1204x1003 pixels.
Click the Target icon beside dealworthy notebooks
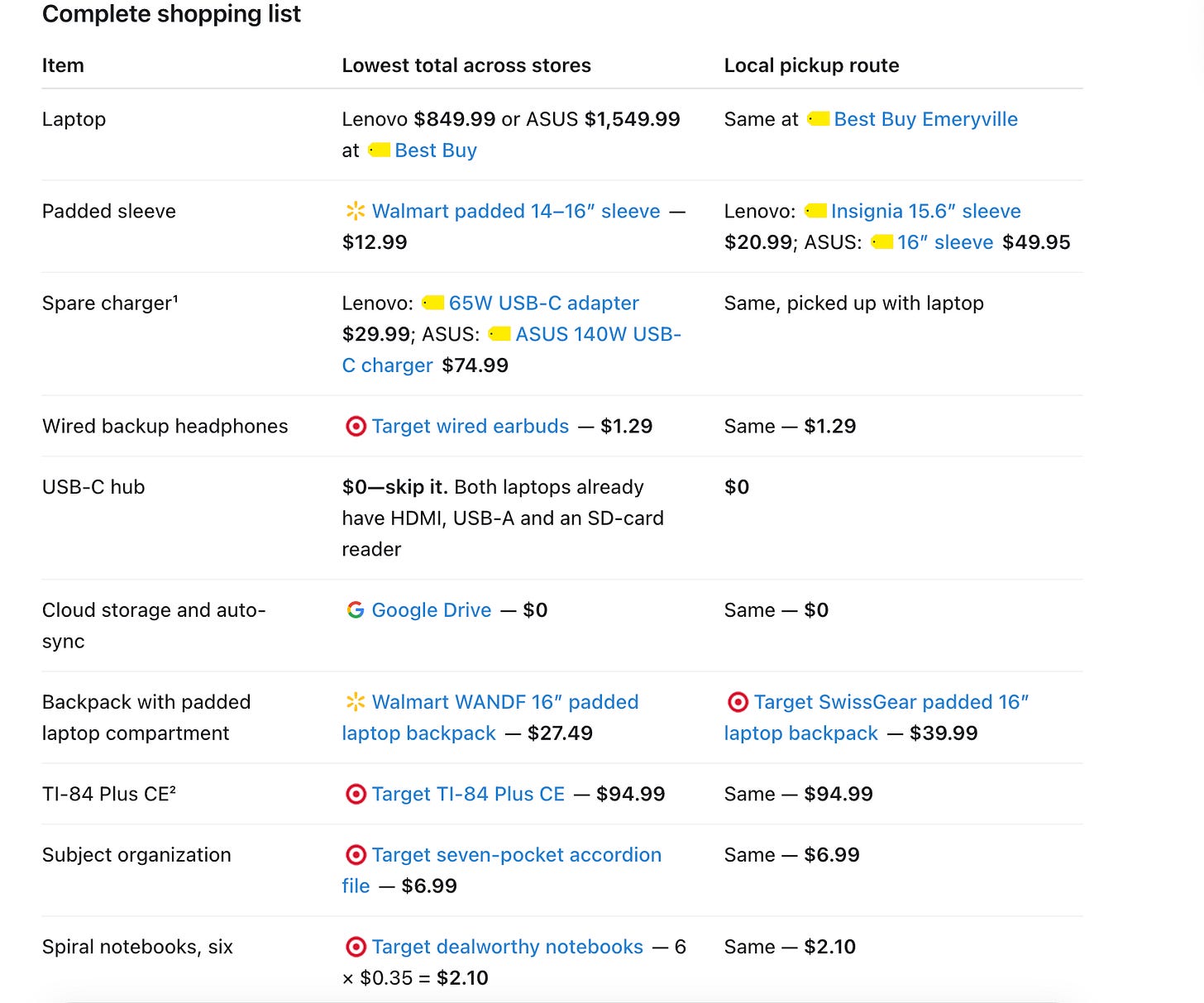click(x=356, y=947)
